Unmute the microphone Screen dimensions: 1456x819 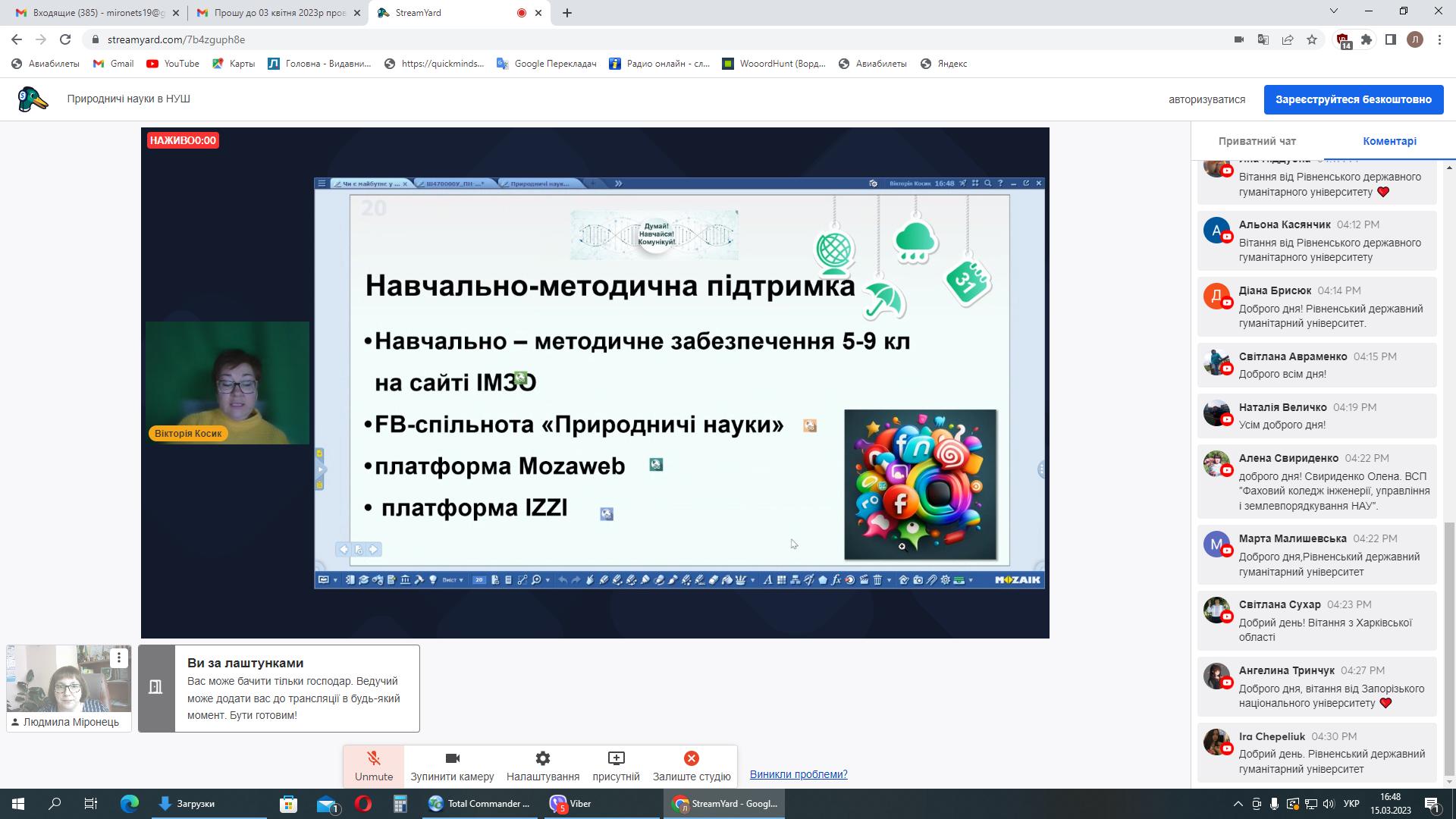point(373,766)
